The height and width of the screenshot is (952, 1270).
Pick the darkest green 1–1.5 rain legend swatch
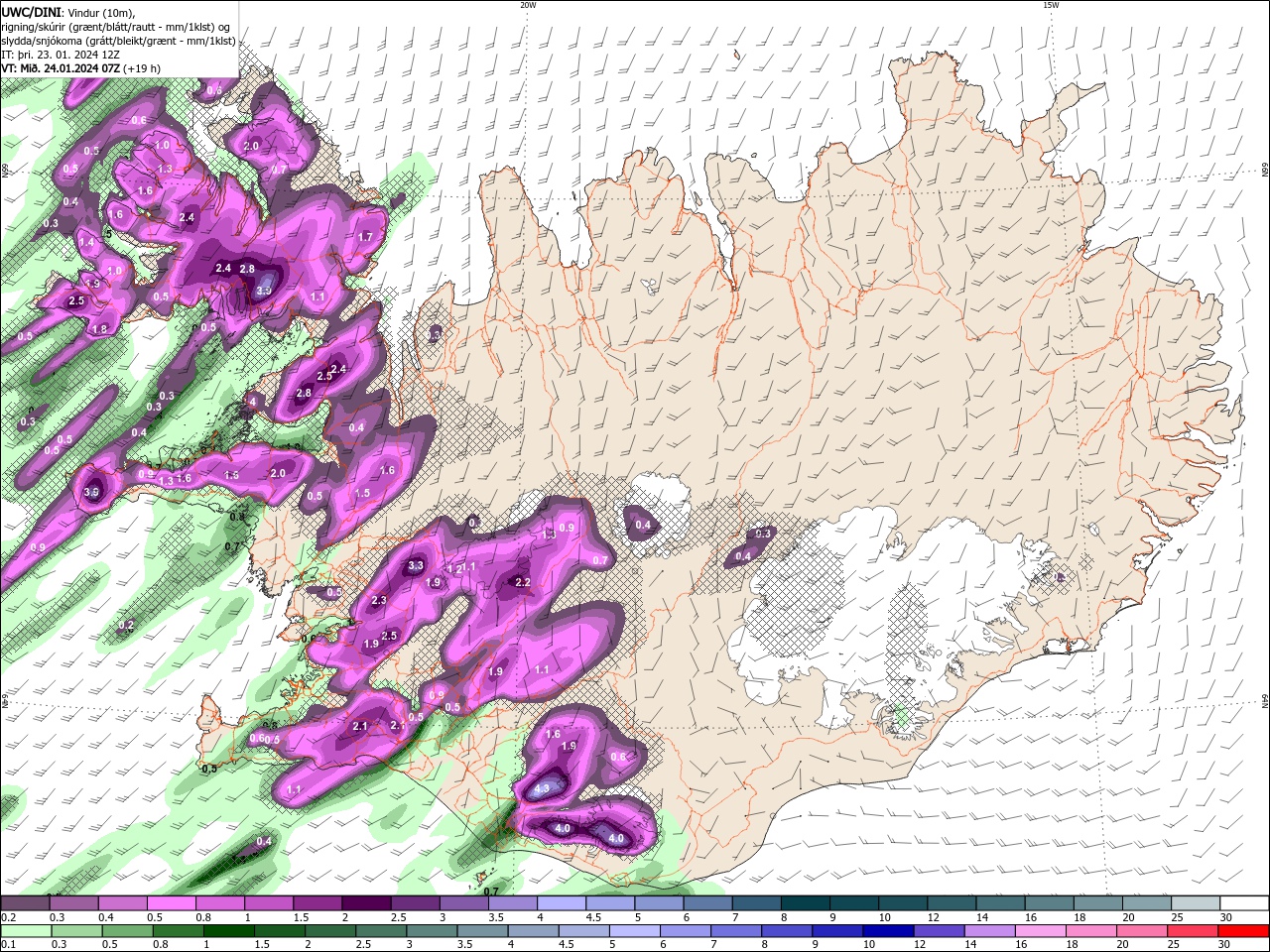tap(227, 931)
